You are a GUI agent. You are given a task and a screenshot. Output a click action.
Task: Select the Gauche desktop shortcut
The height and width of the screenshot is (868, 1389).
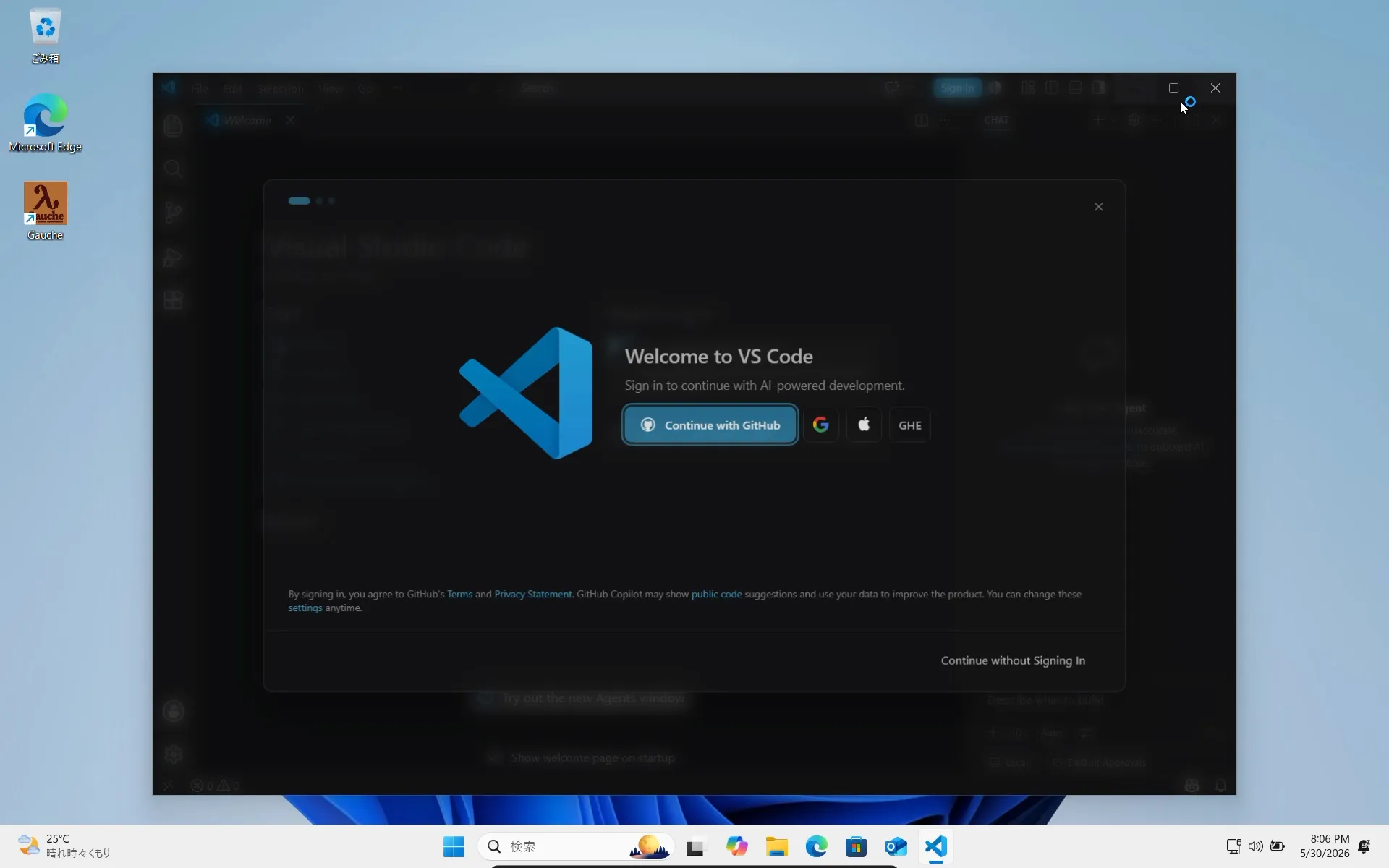(45, 210)
